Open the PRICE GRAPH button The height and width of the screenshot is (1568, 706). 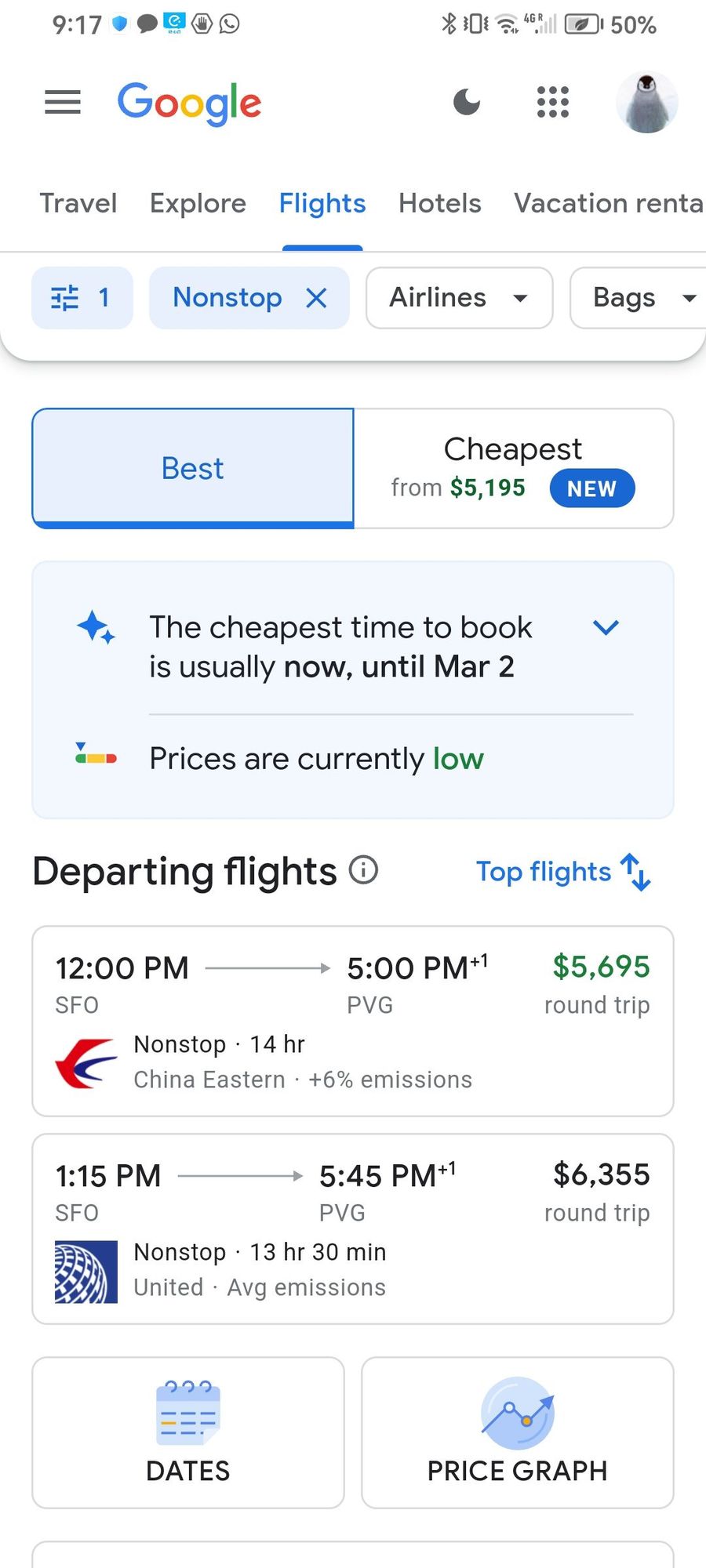click(517, 1432)
